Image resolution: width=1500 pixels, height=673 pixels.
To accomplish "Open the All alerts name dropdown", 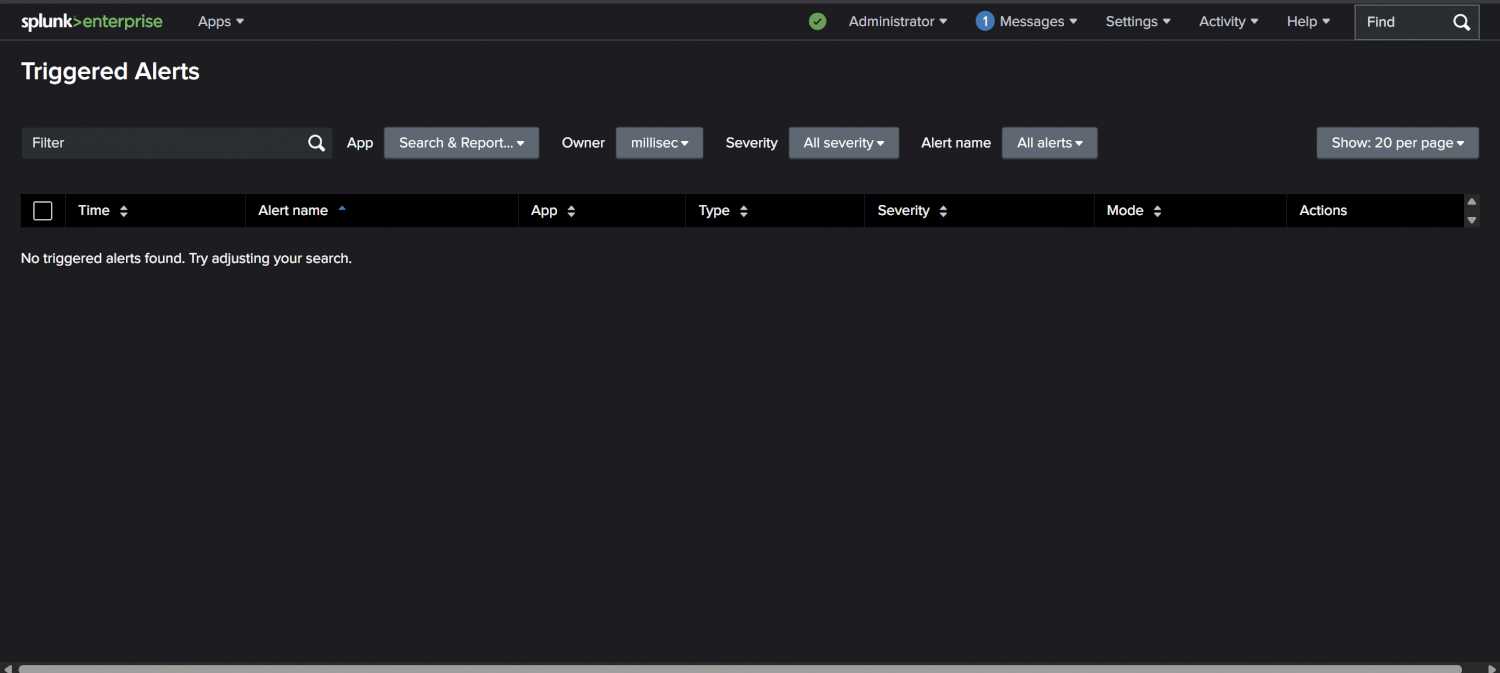I will [1049, 143].
